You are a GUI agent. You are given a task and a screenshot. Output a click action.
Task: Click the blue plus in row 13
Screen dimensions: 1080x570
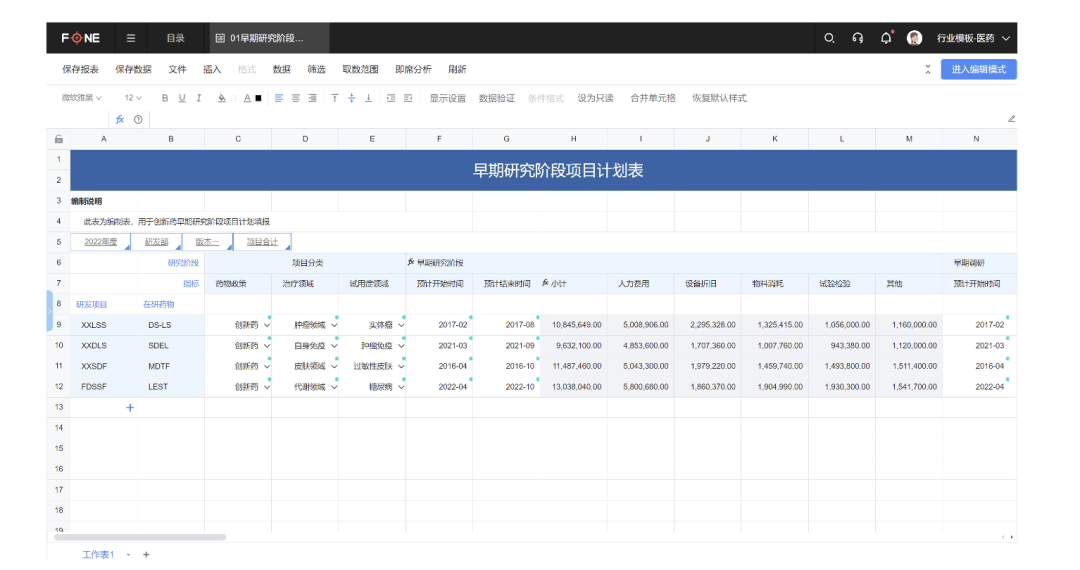130,408
